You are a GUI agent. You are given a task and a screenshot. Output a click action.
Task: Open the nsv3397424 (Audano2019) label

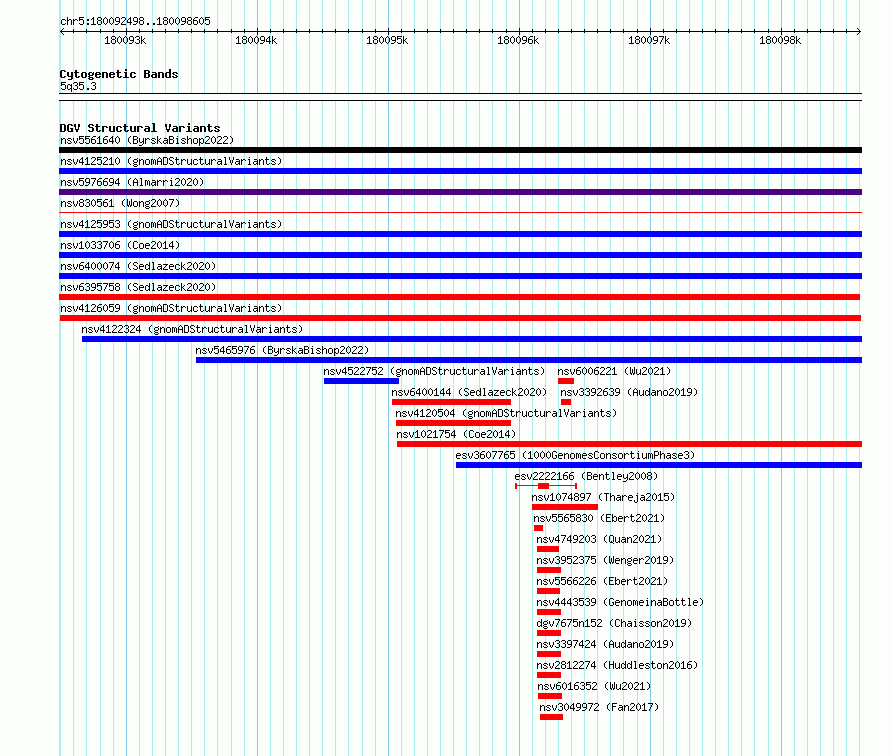[605, 644]
